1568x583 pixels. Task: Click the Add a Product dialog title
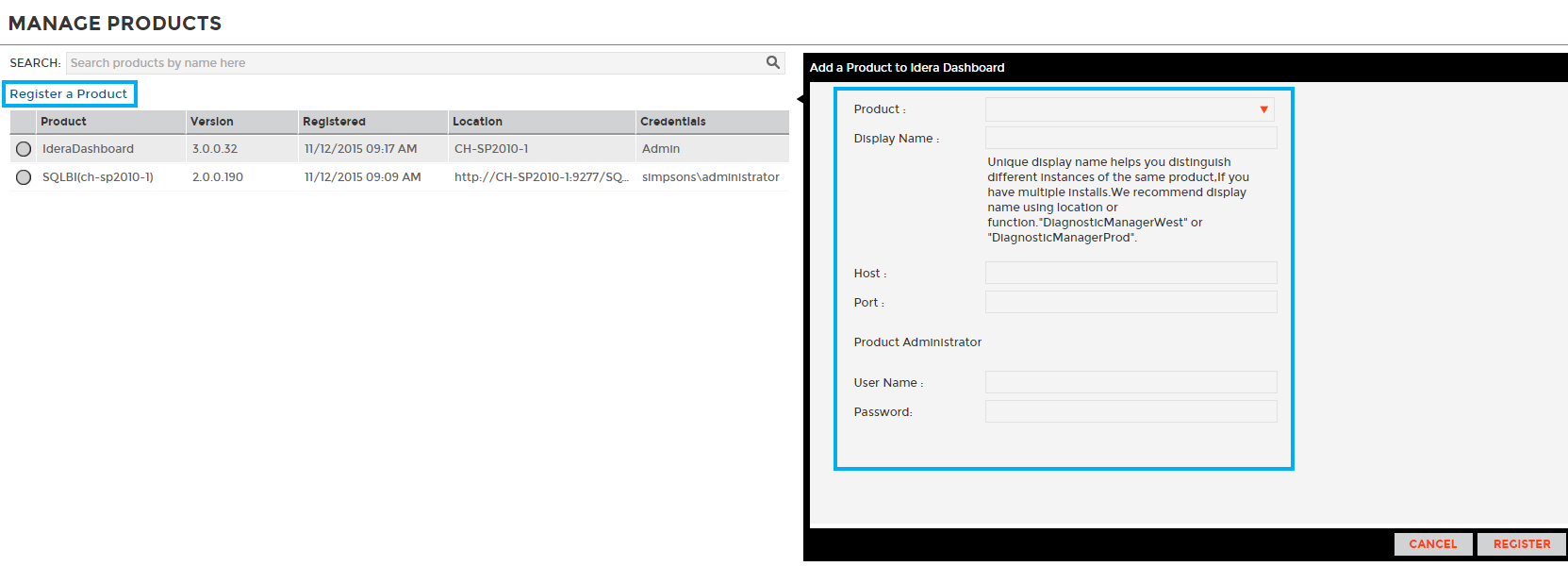tap(907, 68)
